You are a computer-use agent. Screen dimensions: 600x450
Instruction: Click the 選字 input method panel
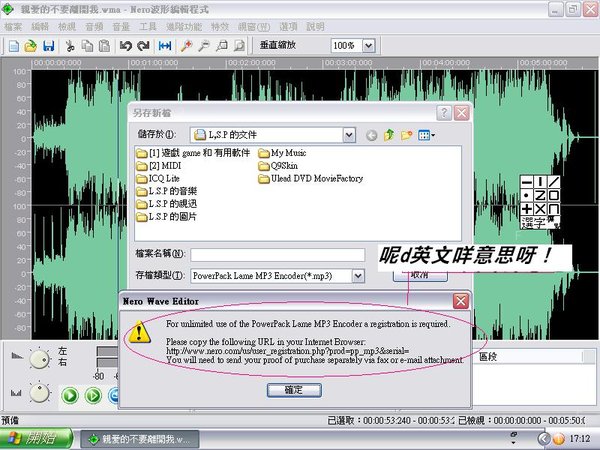[540, 202]
